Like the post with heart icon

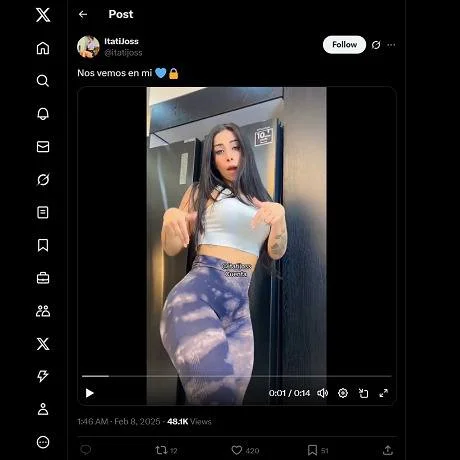point(236,450)
